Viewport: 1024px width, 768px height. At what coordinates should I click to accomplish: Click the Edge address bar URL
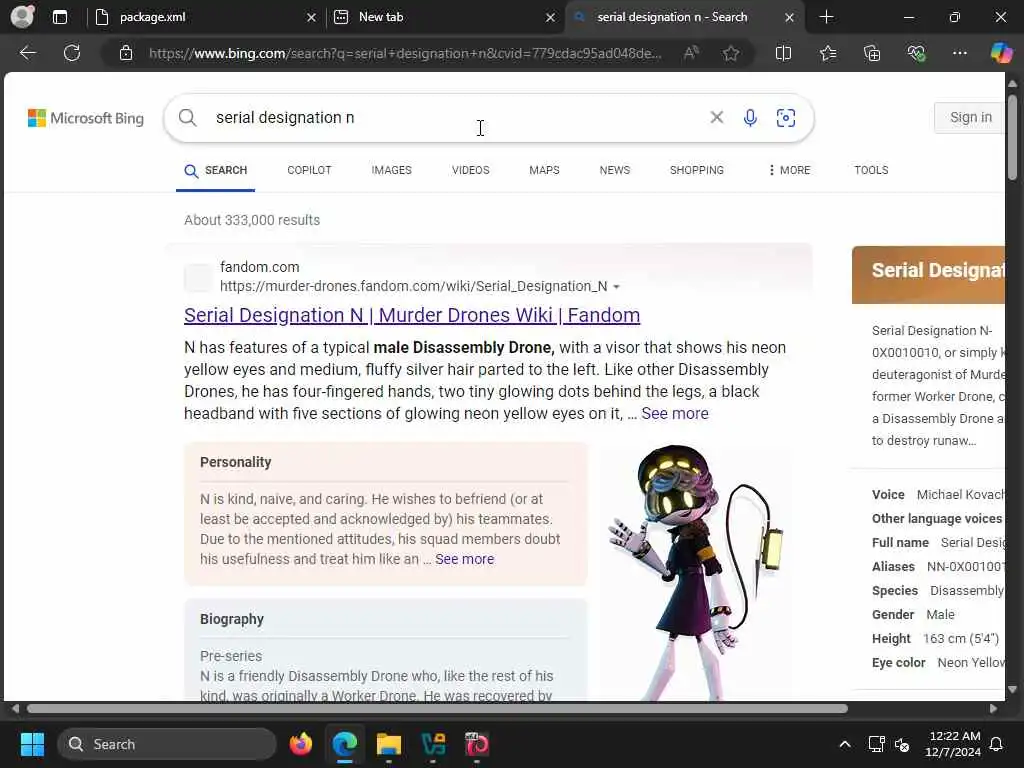tap(405, 53)
